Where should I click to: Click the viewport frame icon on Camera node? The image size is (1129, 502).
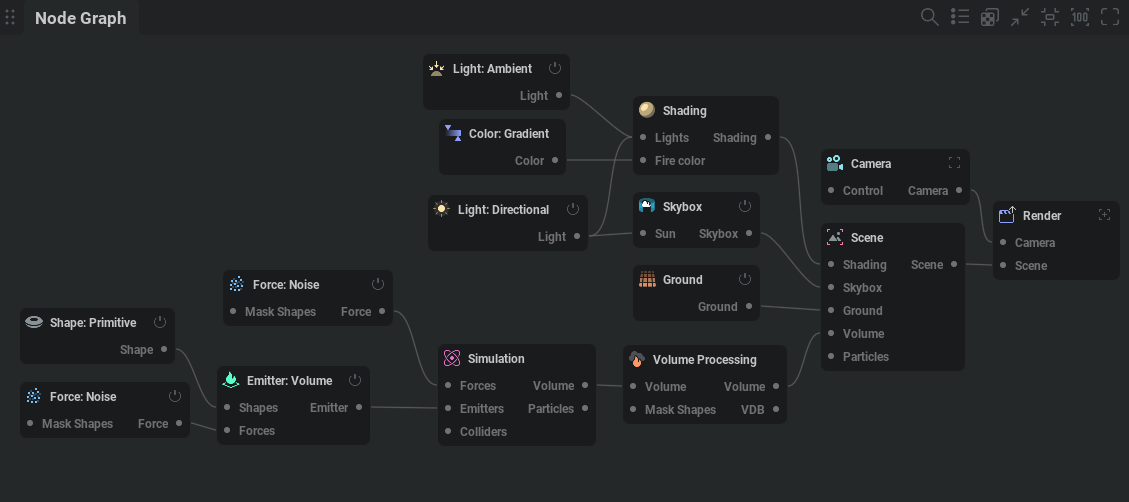point(954,163)
